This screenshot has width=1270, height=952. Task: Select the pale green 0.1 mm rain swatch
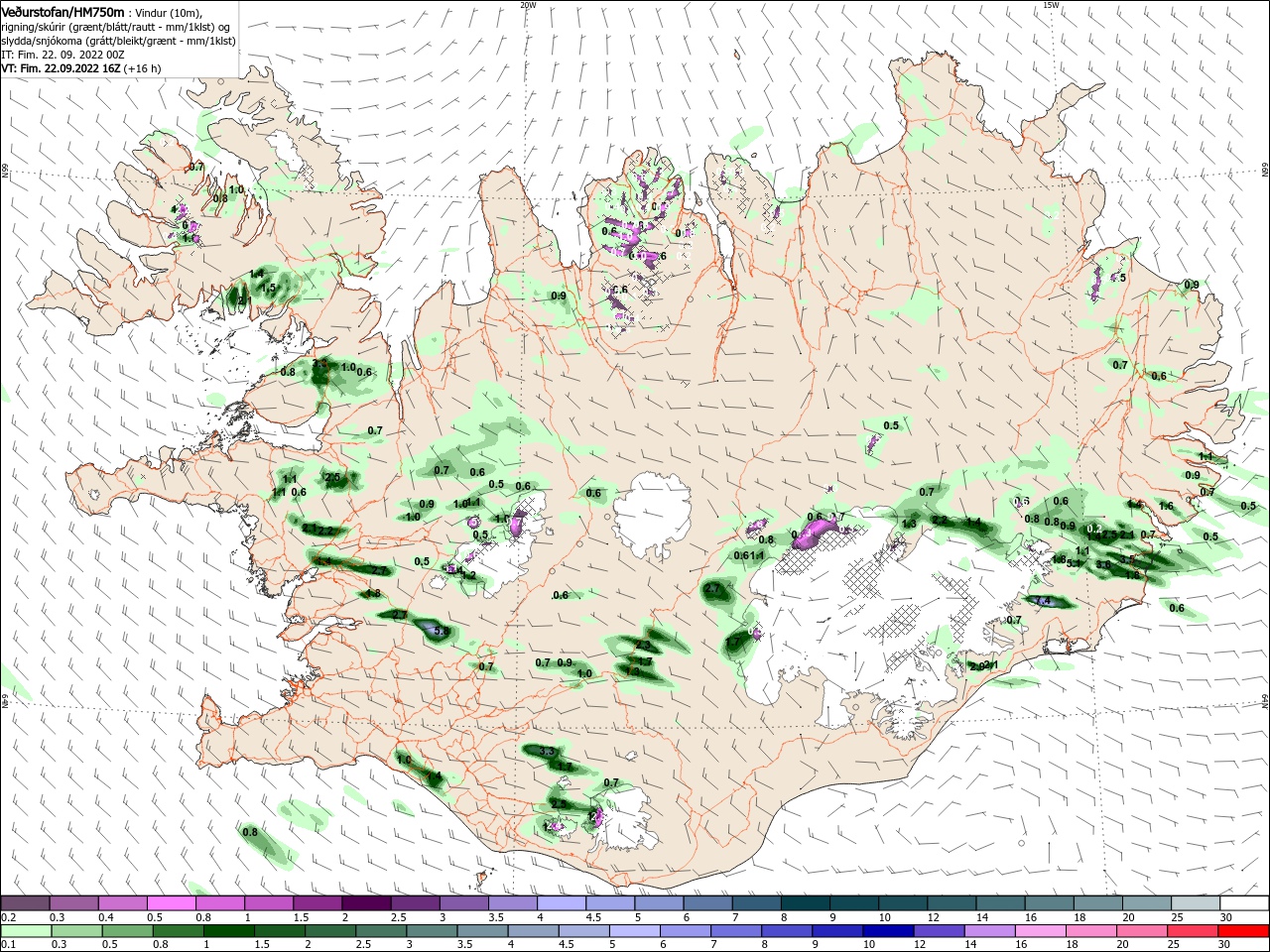tap(27, 931)
